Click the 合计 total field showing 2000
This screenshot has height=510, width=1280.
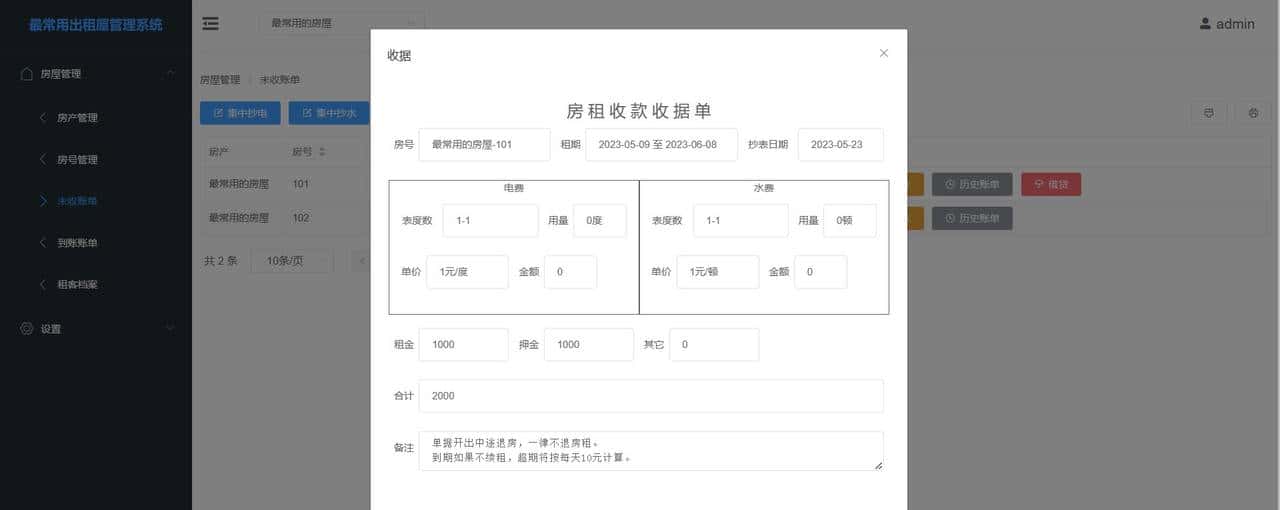651,395
